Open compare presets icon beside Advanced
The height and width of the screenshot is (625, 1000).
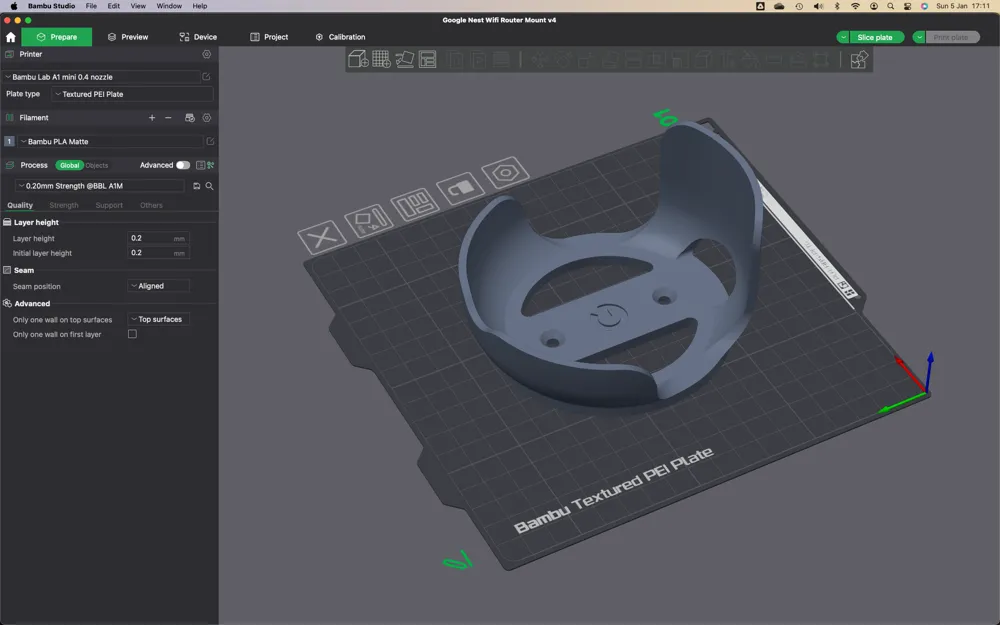tap(200, 165)
